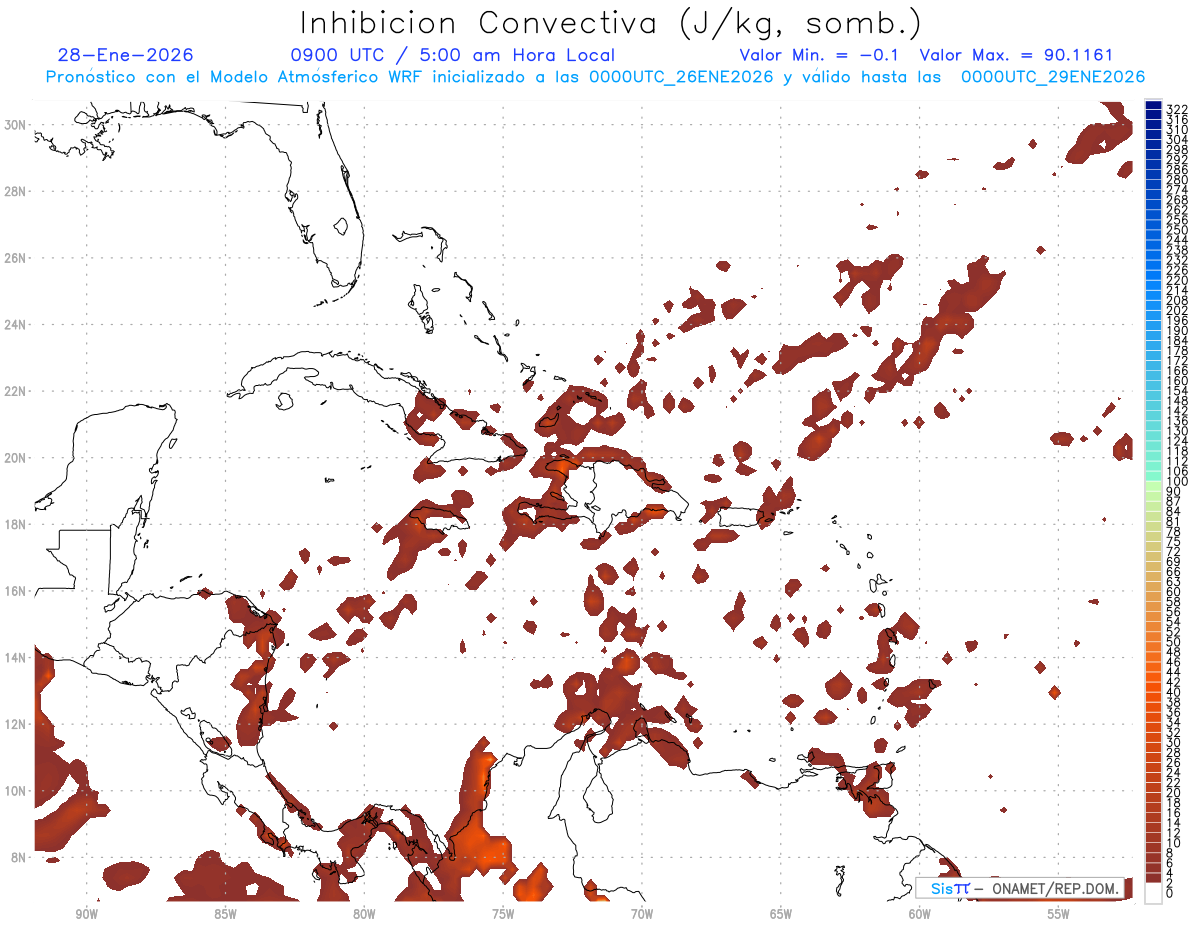Viewport: 1200px width, 927px height.
Task: Click the colorbar value label "322"
Action: (x=1177, y=108)
